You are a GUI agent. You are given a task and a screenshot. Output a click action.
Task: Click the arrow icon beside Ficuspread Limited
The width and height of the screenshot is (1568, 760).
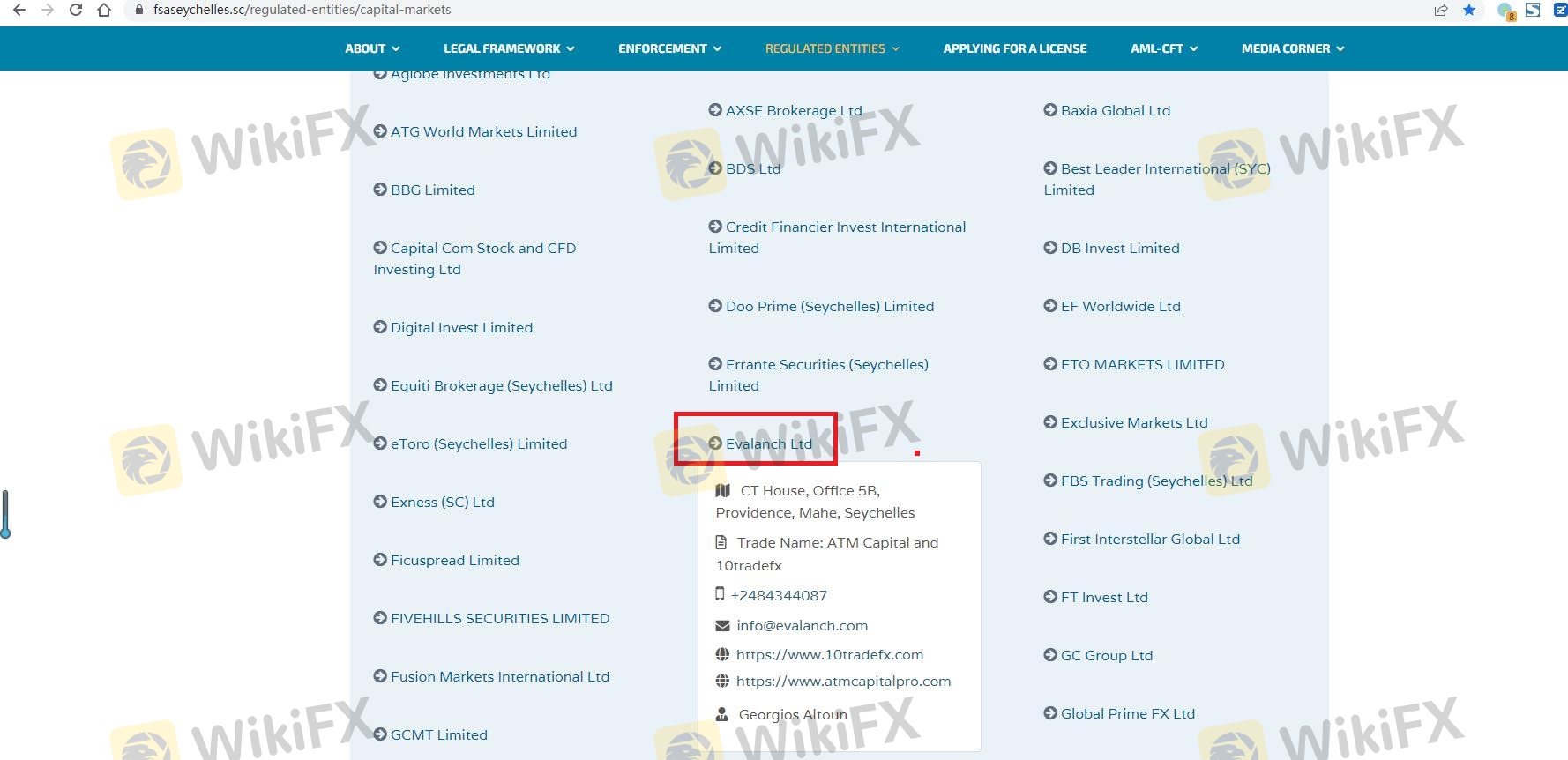point(380,560)
